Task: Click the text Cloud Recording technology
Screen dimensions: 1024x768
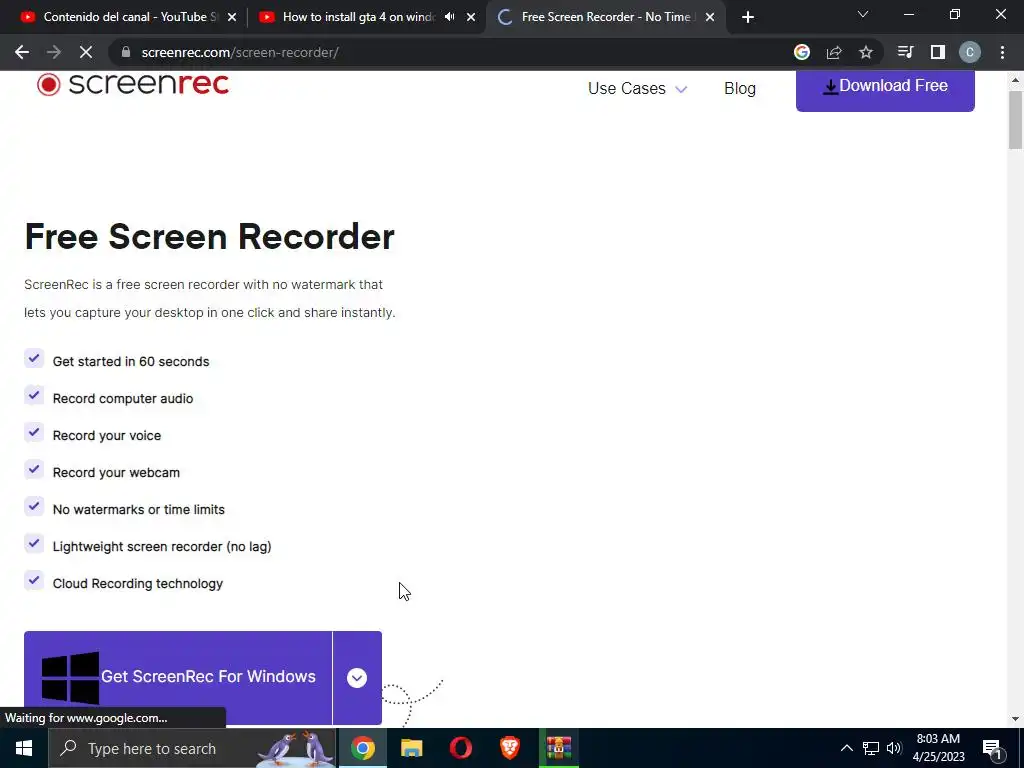Action: [138, 583]
